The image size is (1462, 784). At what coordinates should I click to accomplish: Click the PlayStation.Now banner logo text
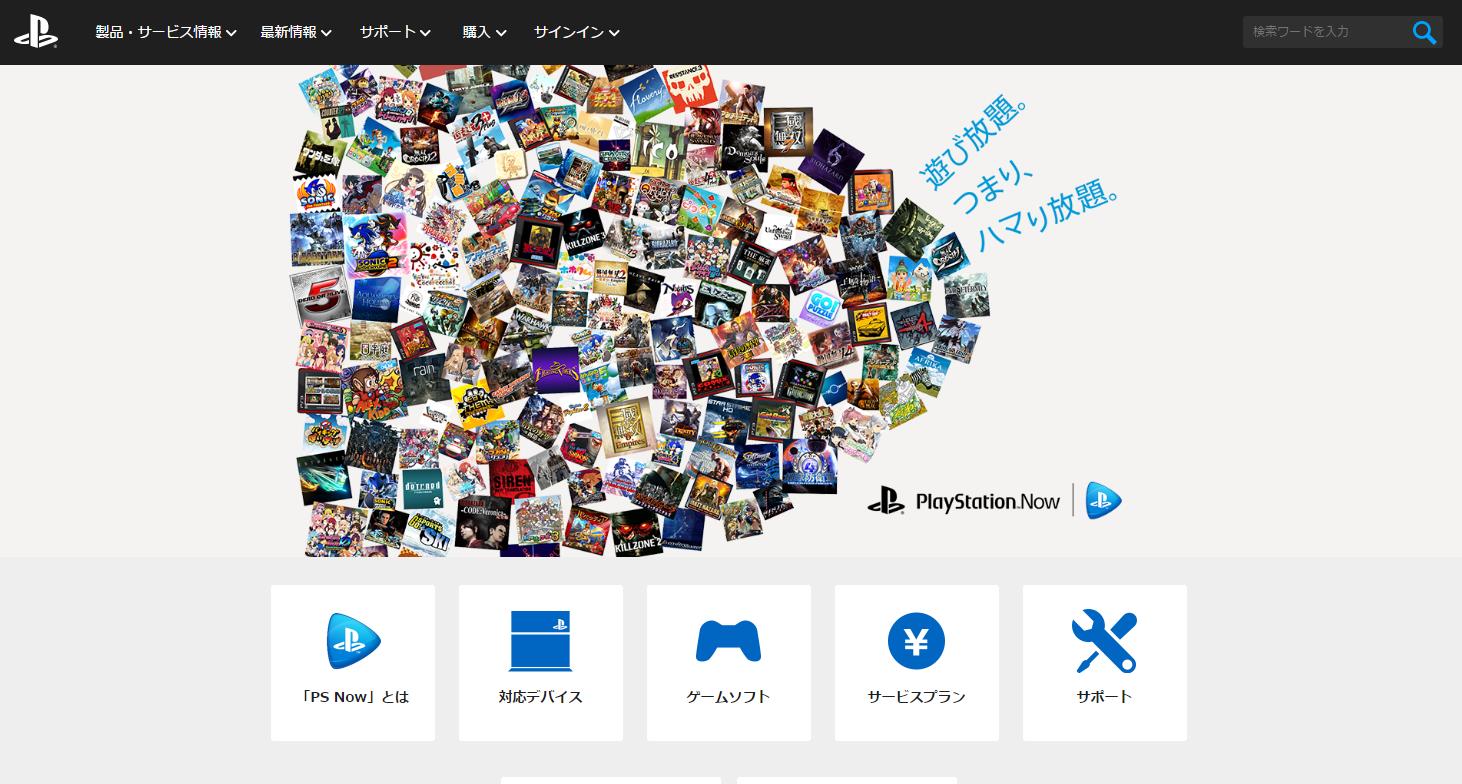[x=987, y=501]
